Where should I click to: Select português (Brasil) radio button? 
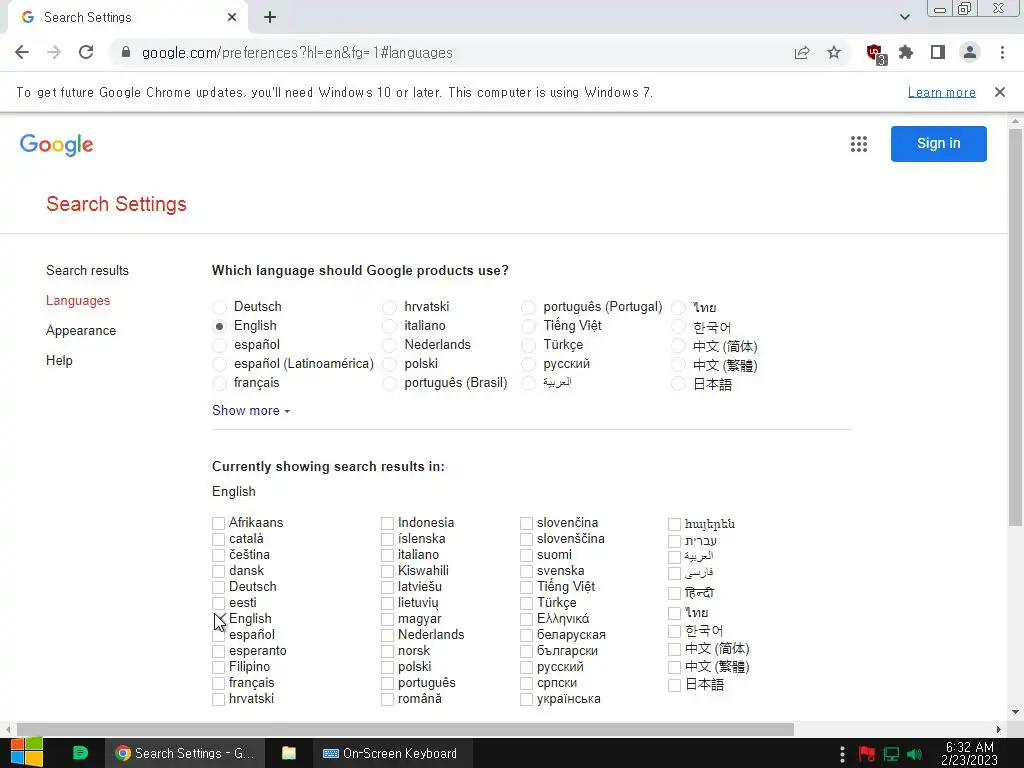click(x=389, y=383)
